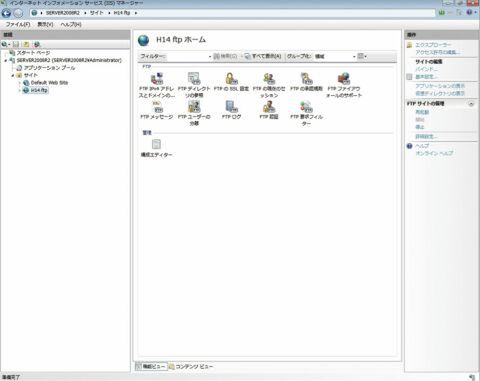Screen dimensions: 480x381
Task: Click the globe icon in address bar
Action: pyautogui.click(x=34, y=13)
